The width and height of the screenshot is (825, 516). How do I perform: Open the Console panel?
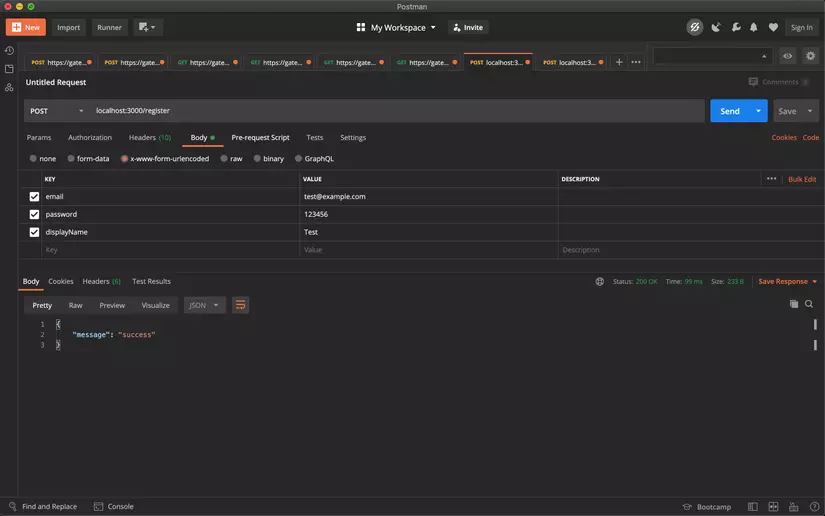pos(114,507)
